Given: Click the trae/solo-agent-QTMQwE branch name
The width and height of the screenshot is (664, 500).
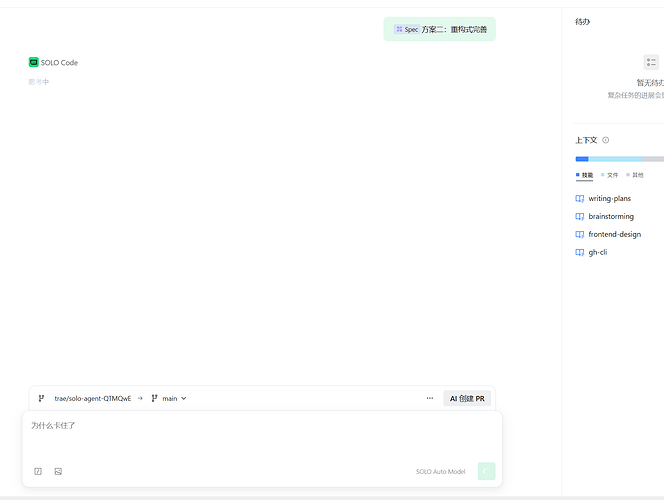Looking at the screenshot, I should pos(93,398).
